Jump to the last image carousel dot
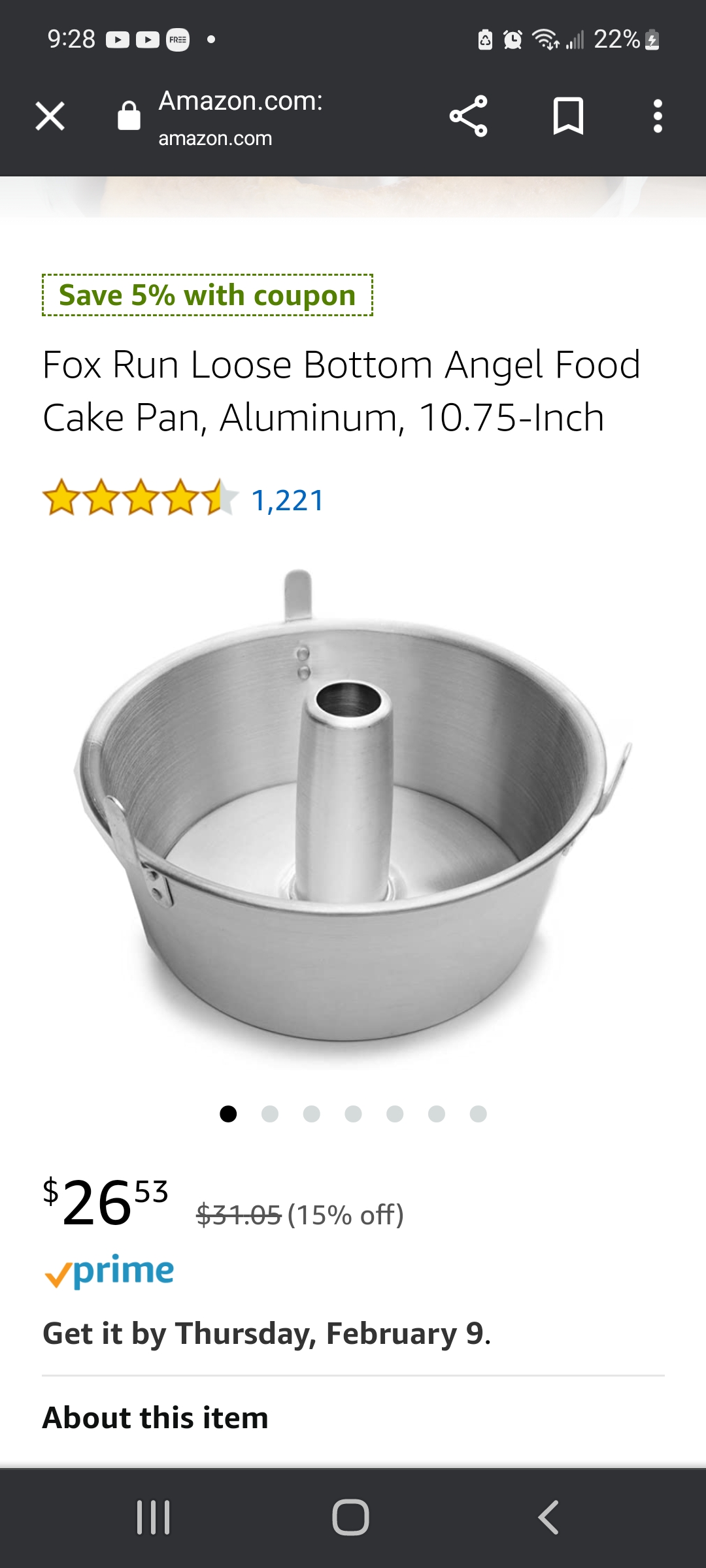The height and width of the screenshot is (1568, 706). tap(479, 1114)
